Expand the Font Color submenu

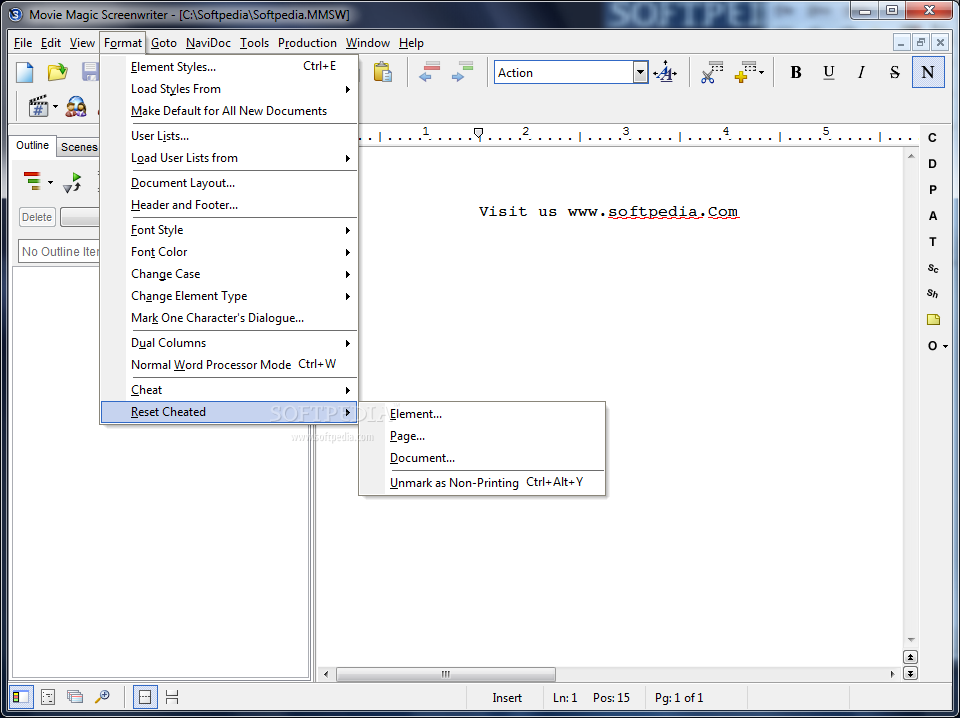pos(228,252)
